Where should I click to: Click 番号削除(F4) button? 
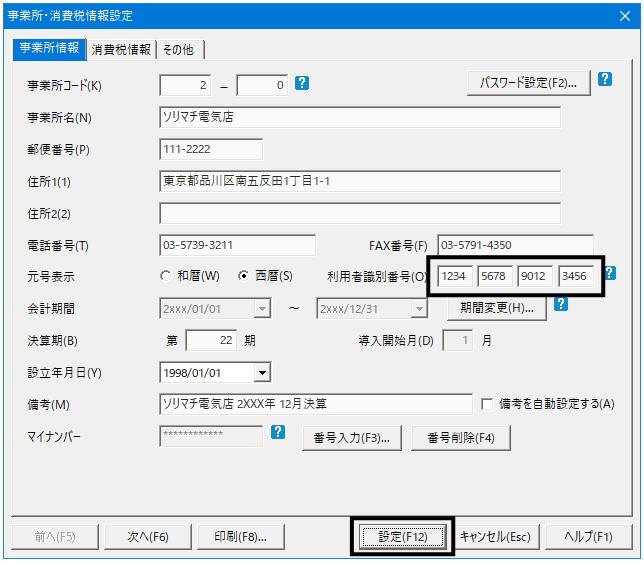point(461,438)
